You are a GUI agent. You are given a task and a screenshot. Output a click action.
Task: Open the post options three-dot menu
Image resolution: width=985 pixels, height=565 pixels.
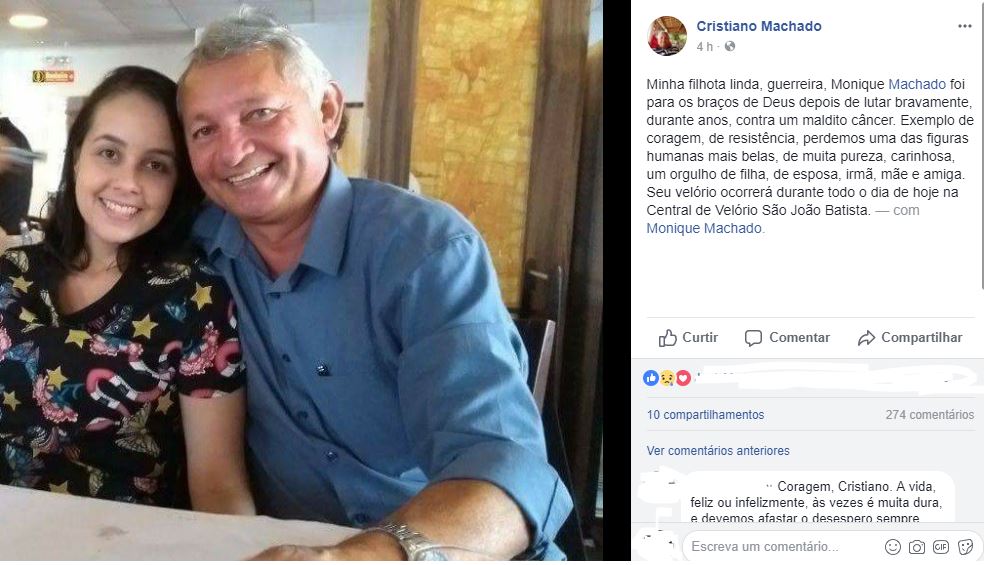click(964, 26)
